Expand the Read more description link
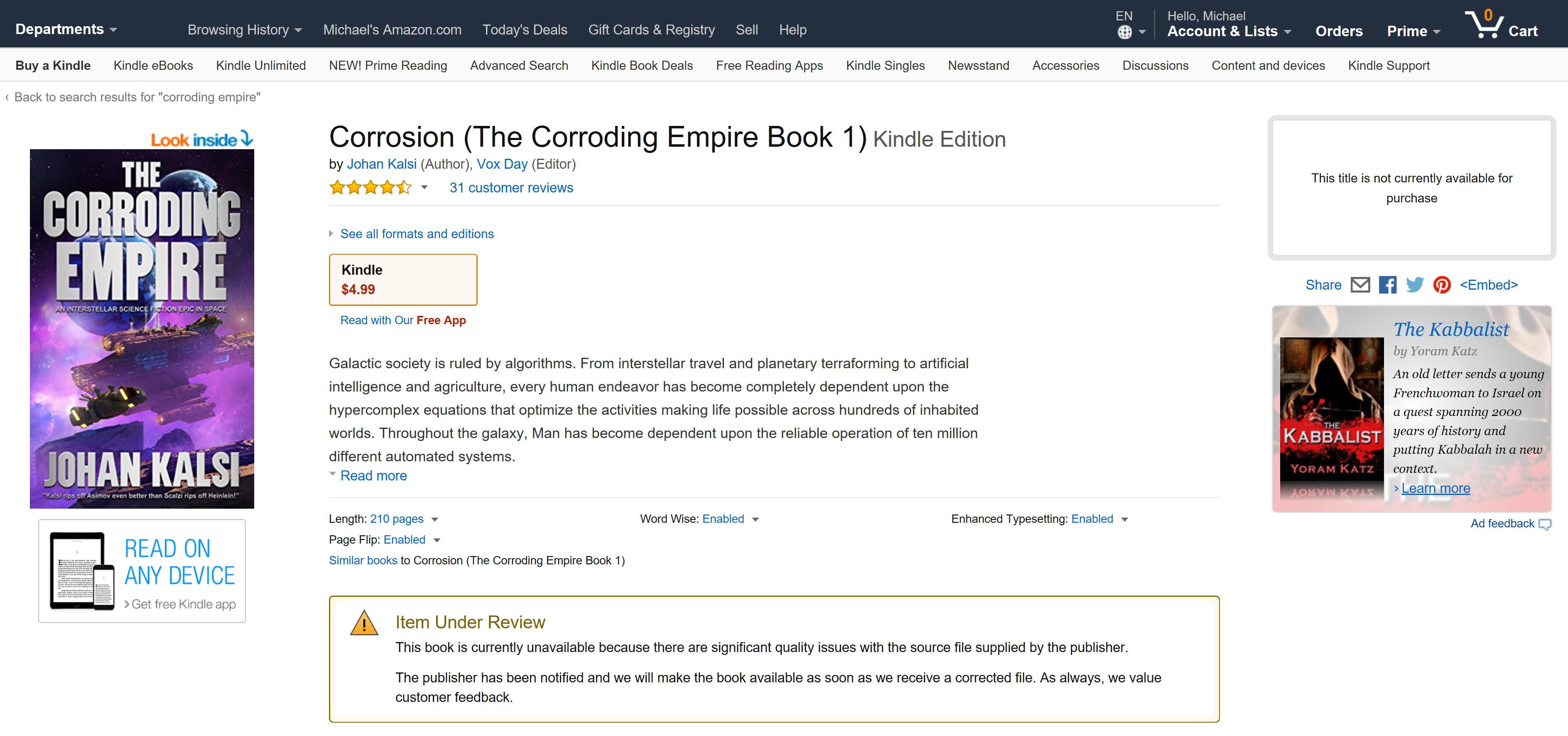The image size is (1568, 736). [373, 475]
